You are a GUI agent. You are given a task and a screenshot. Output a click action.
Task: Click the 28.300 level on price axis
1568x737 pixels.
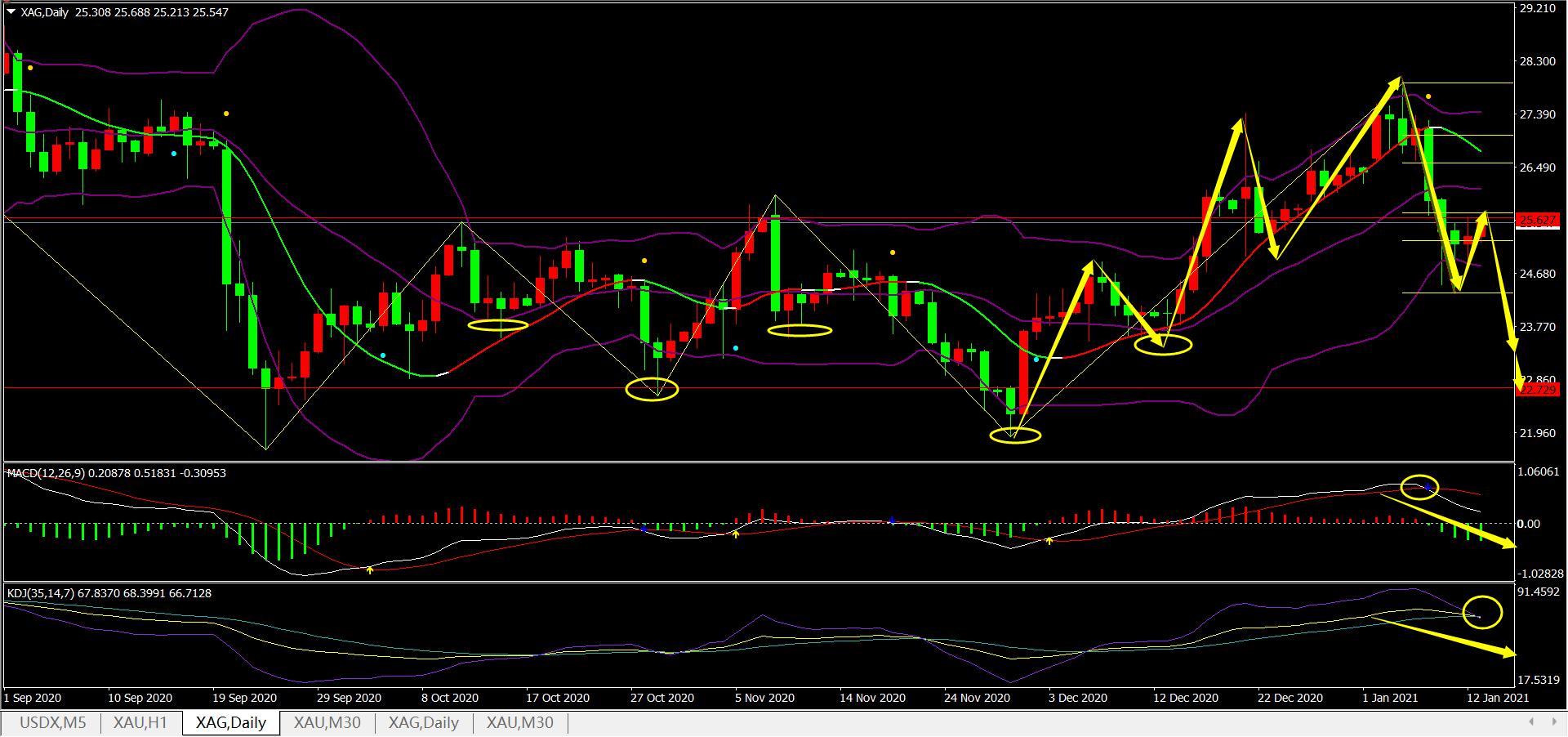coord(1537,61)
